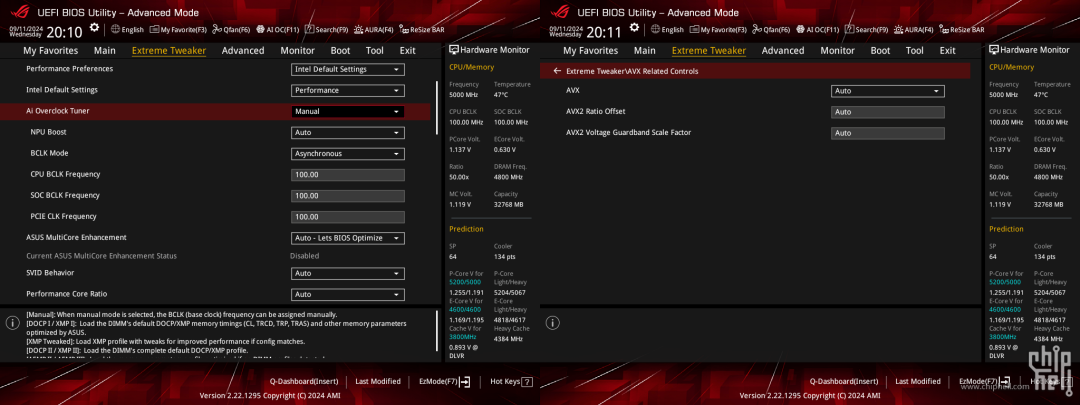Click EzMode(F7) in left screen
The image size is (1080, 405).
445,381
